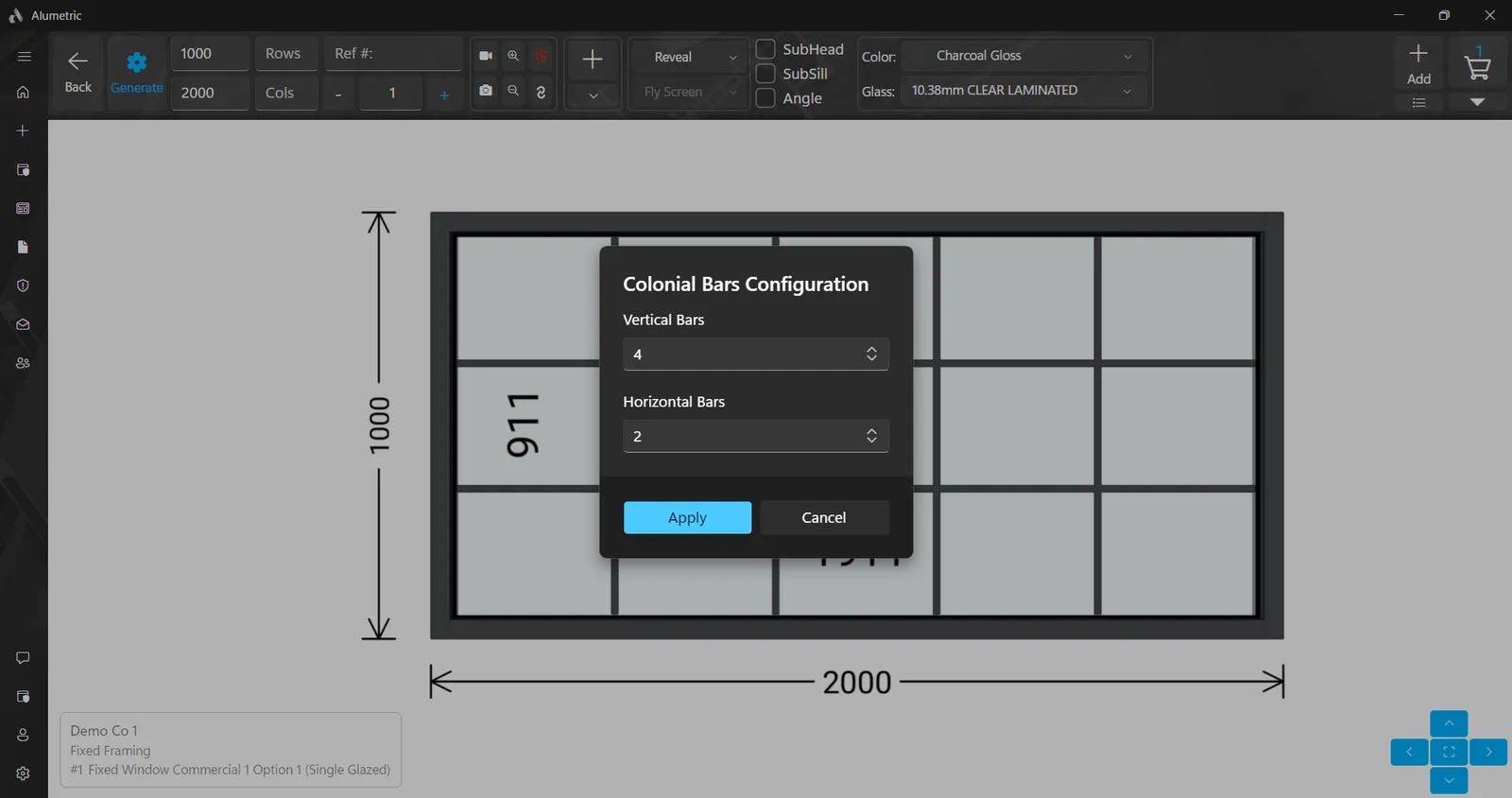Open the Fly Screen dropdown
Screen dimensions: 1512x798
[x=689, y=92]
